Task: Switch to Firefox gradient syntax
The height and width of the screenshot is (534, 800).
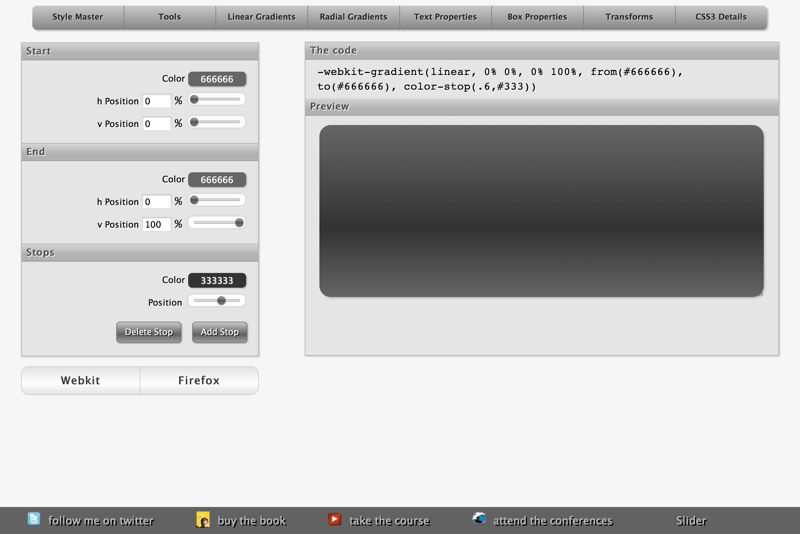Action: tap(199, 381)
